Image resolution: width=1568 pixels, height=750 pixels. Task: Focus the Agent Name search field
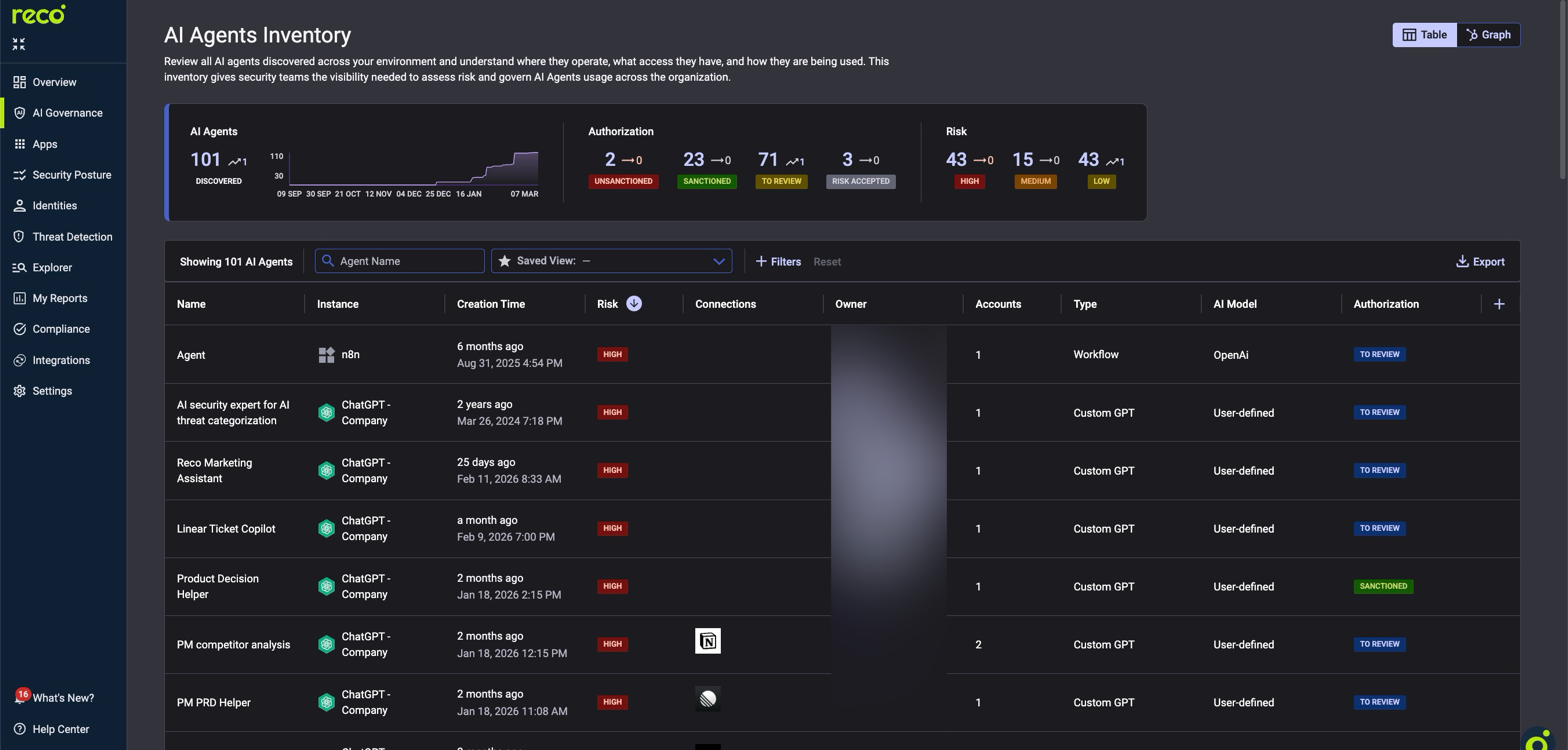click(400, 261)
